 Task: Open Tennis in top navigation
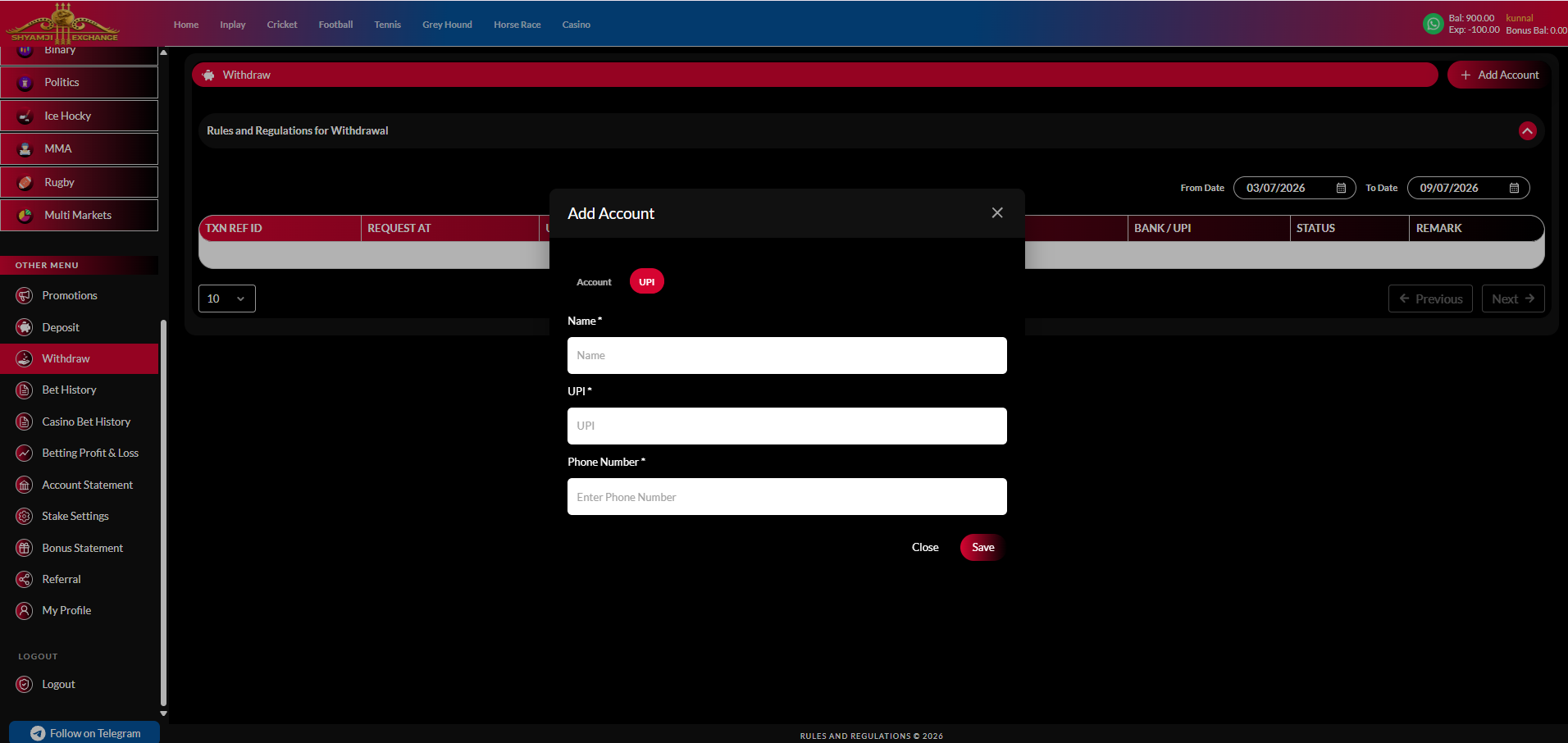click(x=387, y=25)
